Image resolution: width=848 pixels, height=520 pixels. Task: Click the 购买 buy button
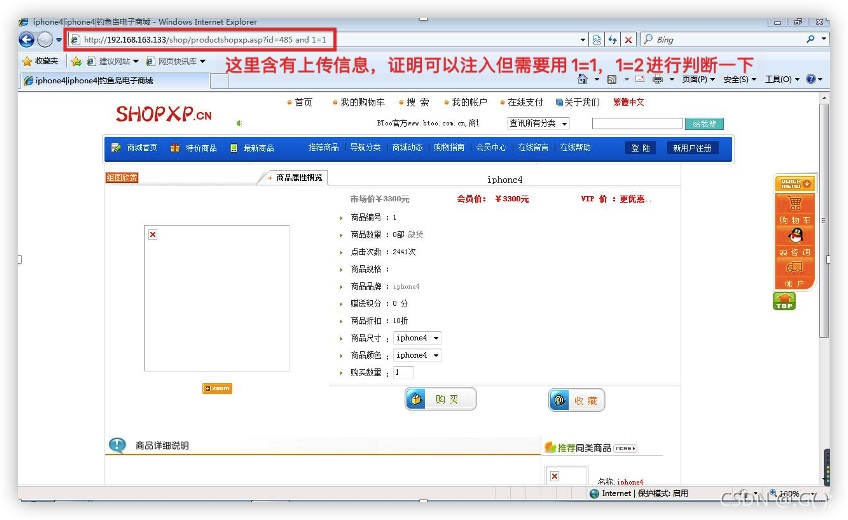point(441,399)
